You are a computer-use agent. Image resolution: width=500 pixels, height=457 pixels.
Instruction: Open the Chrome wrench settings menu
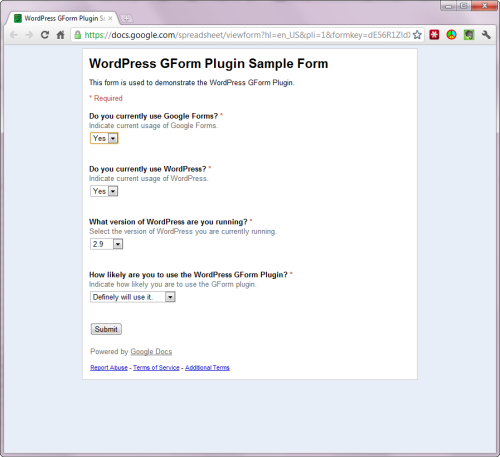[486, 35]
